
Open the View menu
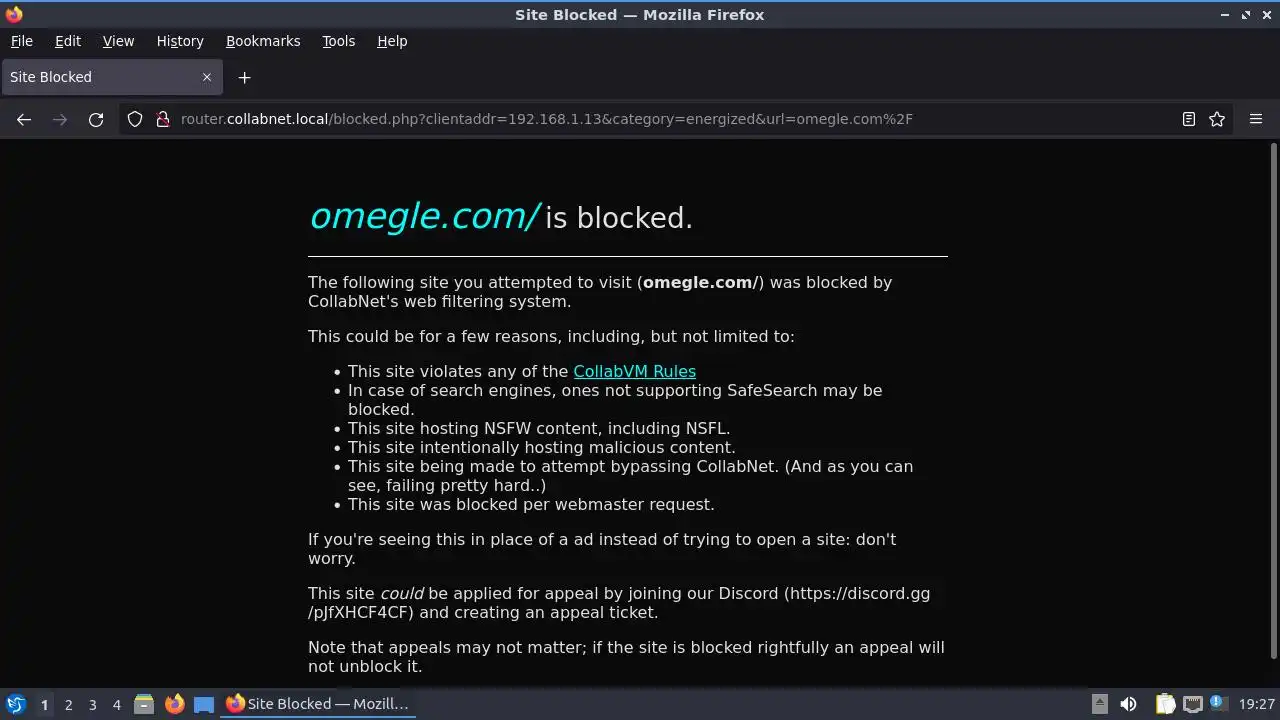click(118, 41)
